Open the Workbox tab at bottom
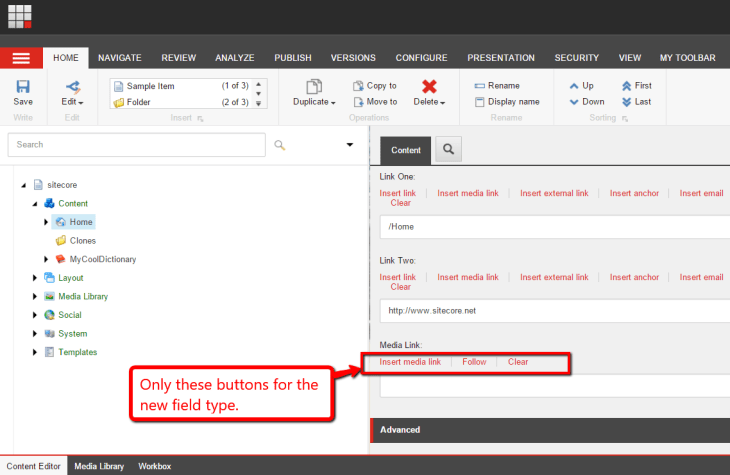The width and height of the screenshot is (730, 475). (x=154, y=466)
